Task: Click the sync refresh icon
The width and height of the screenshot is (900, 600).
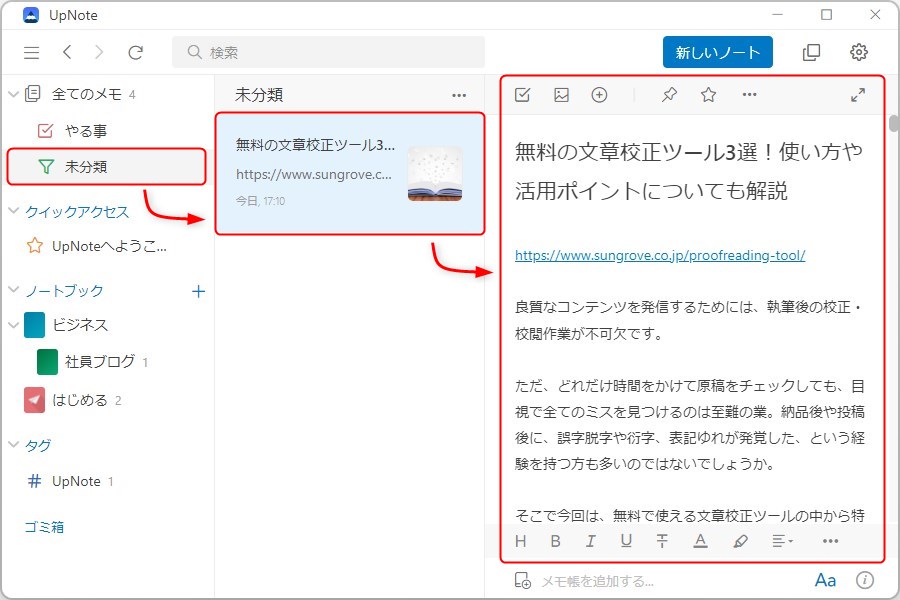Action: coord(135,53)
